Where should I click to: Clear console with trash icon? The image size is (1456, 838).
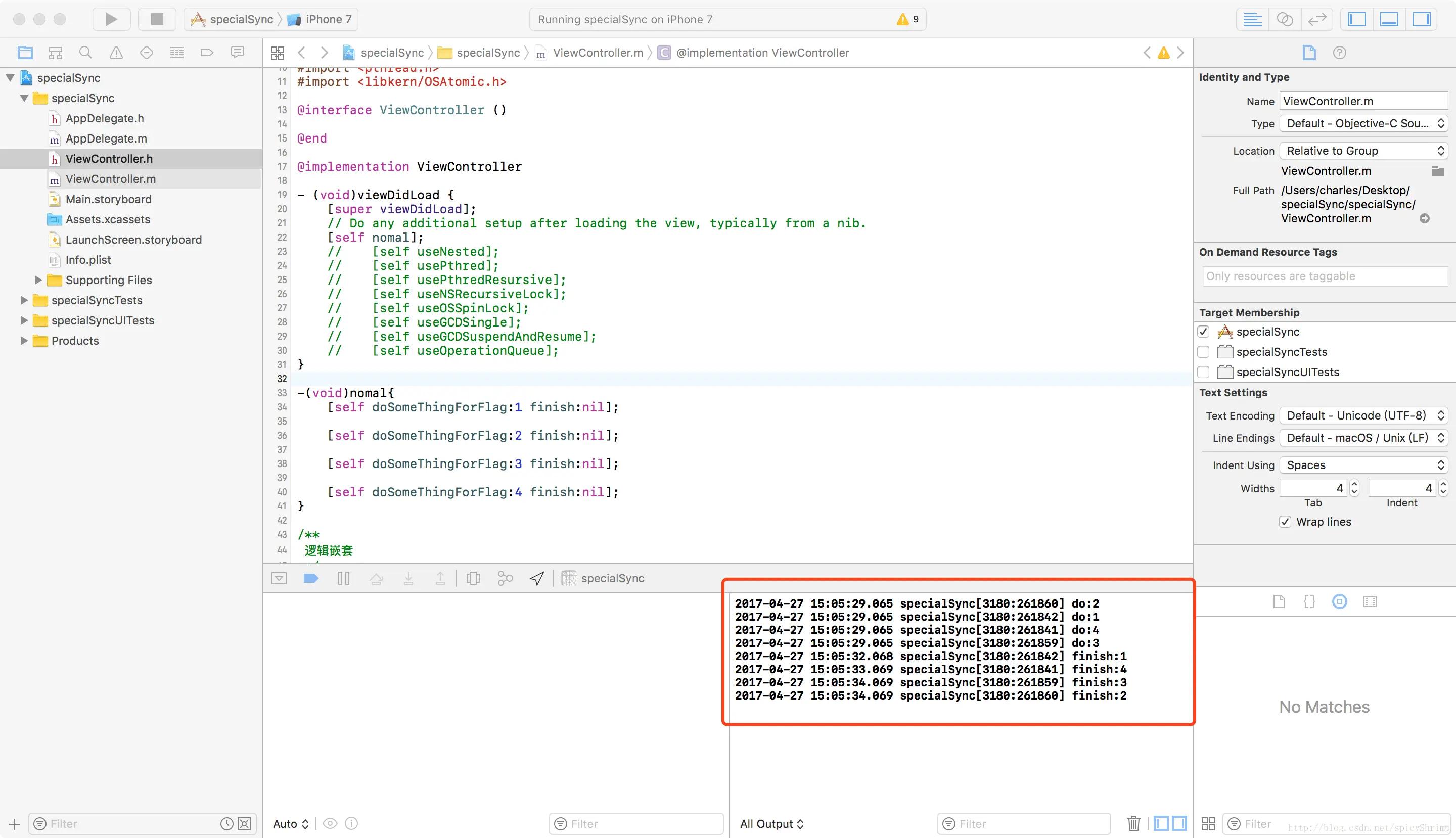[x=1133, y=824]
